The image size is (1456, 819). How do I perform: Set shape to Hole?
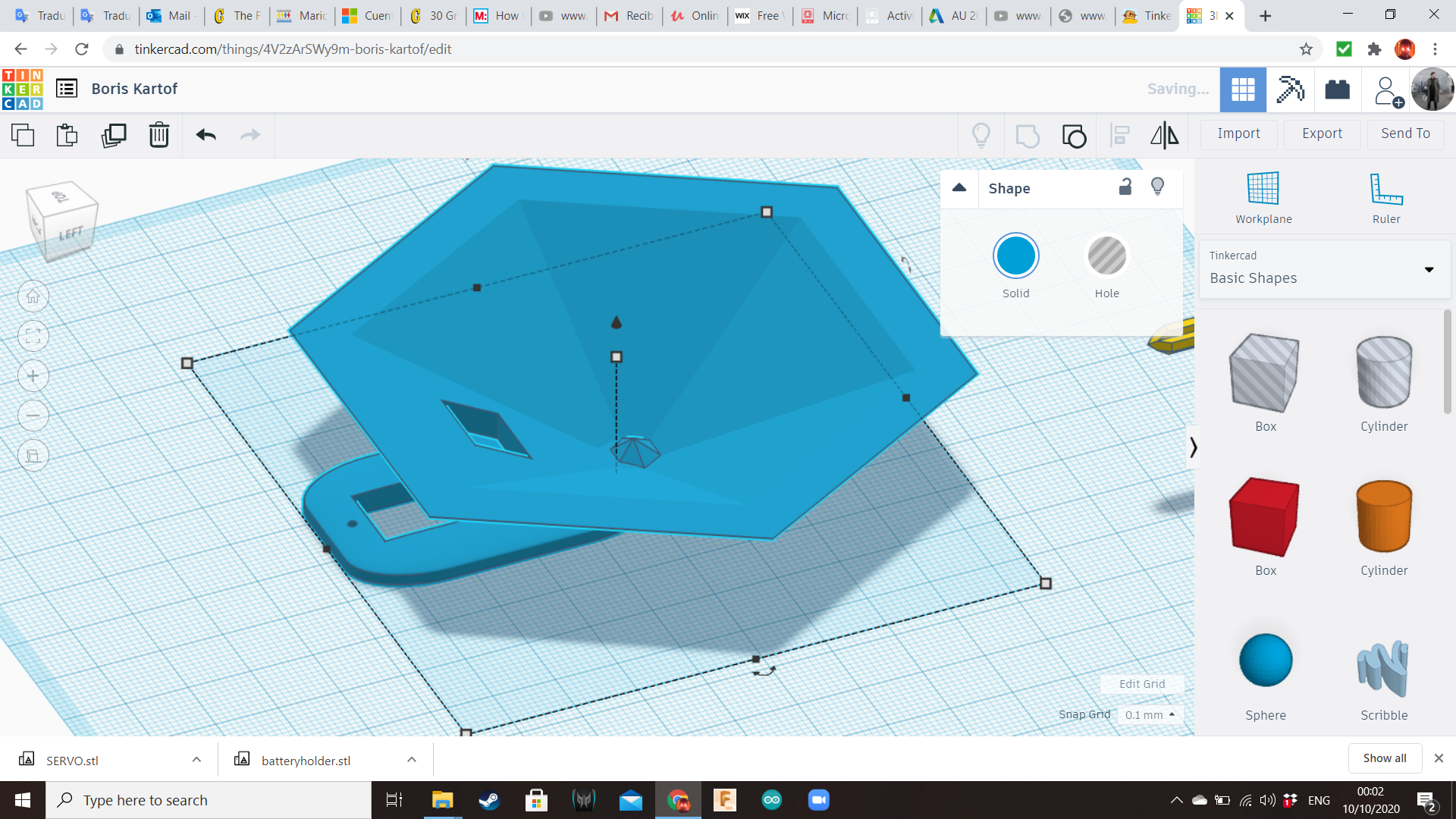coord(1106,256)
